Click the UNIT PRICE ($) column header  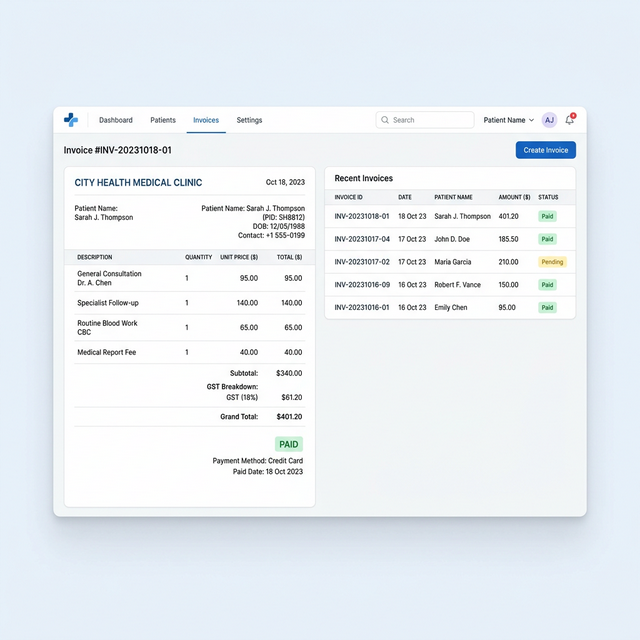click(239, 257)
